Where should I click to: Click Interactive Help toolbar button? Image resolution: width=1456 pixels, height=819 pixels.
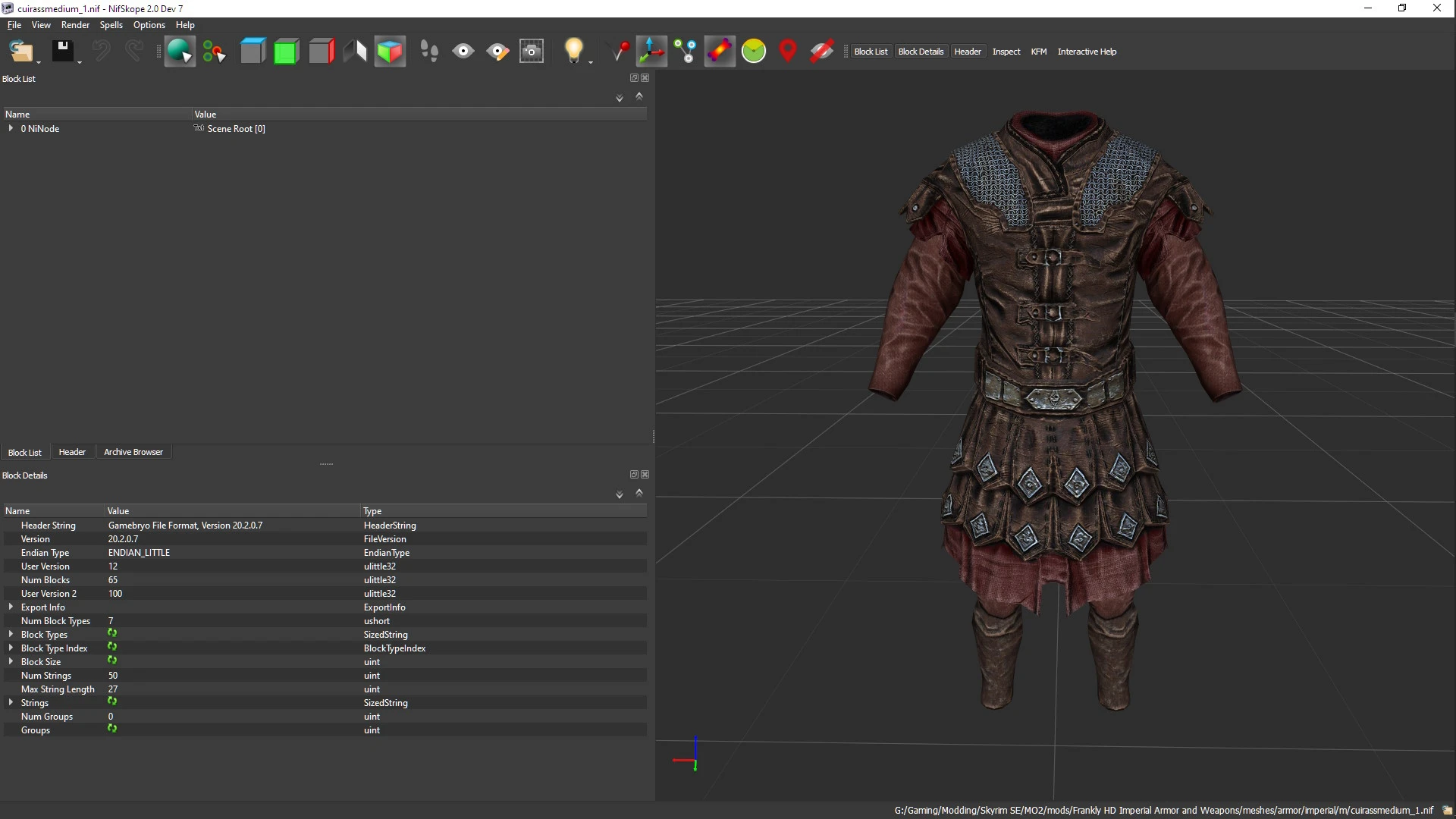(x=1087, y=52)
